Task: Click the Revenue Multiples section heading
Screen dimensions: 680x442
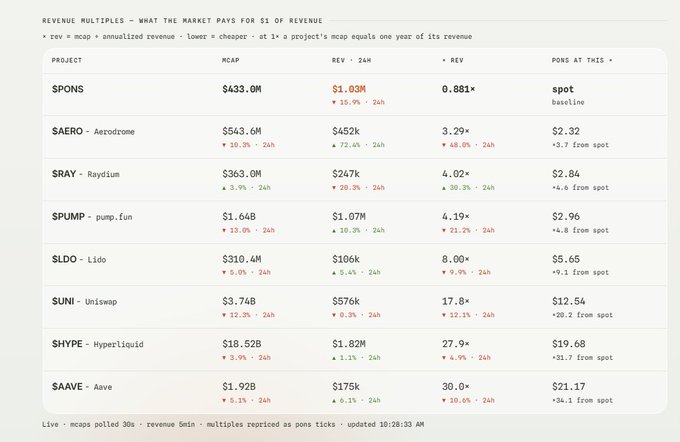Action: [x=183, y=21]
